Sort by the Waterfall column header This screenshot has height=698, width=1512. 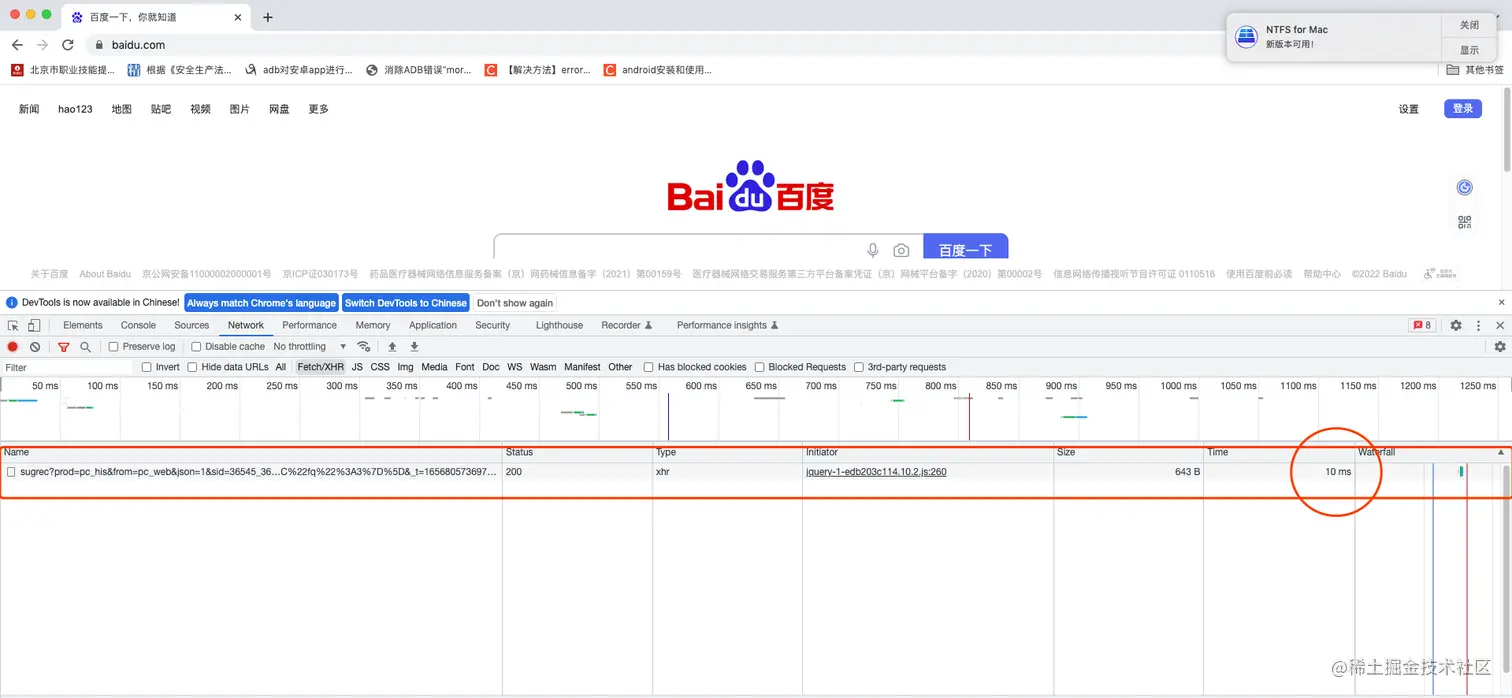[x=1431, y=453]
